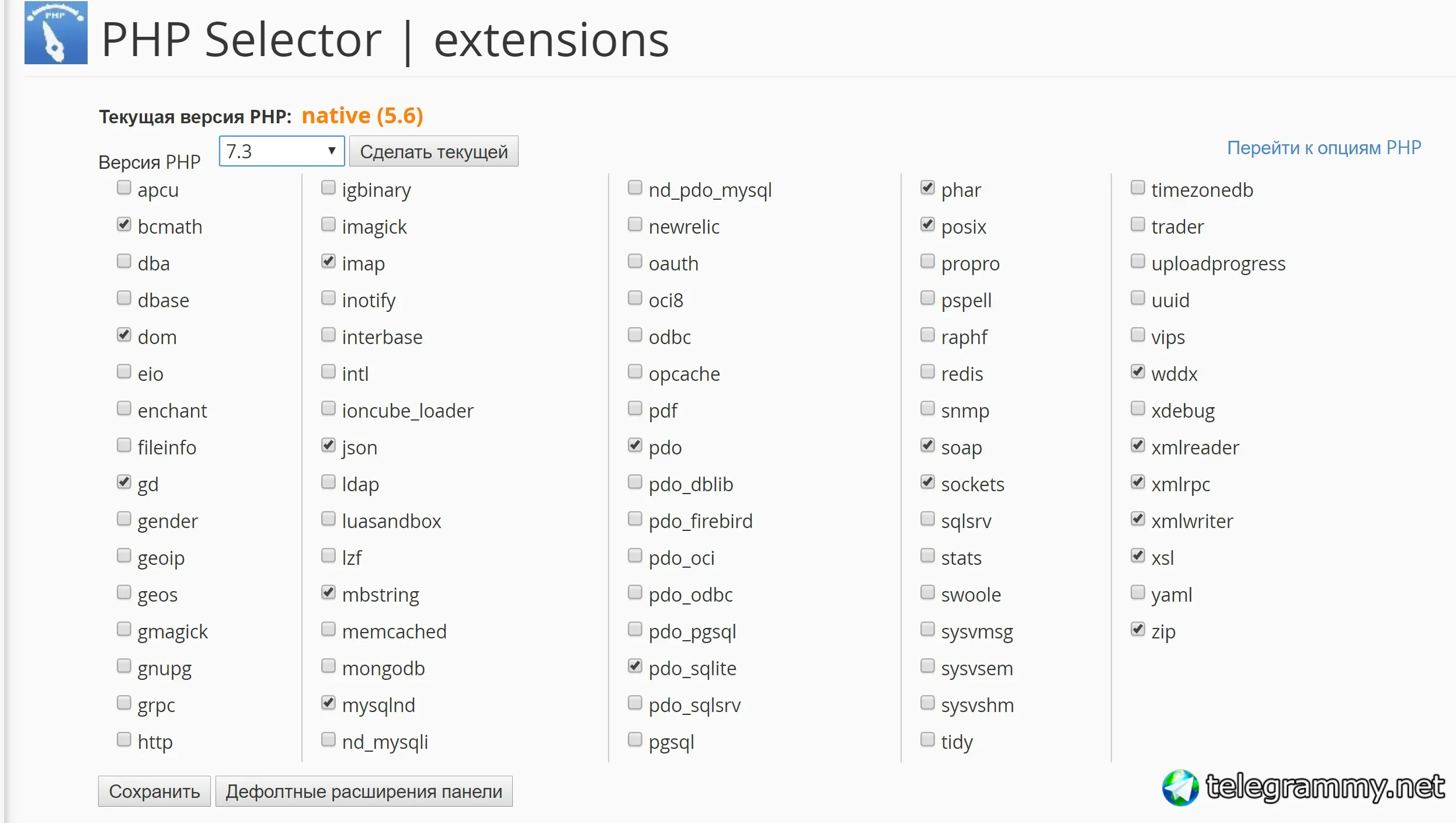This screenshot has width=1456, height=823.
Task: Click the telegrammy.net globe icon
Action: [1180, 787]
